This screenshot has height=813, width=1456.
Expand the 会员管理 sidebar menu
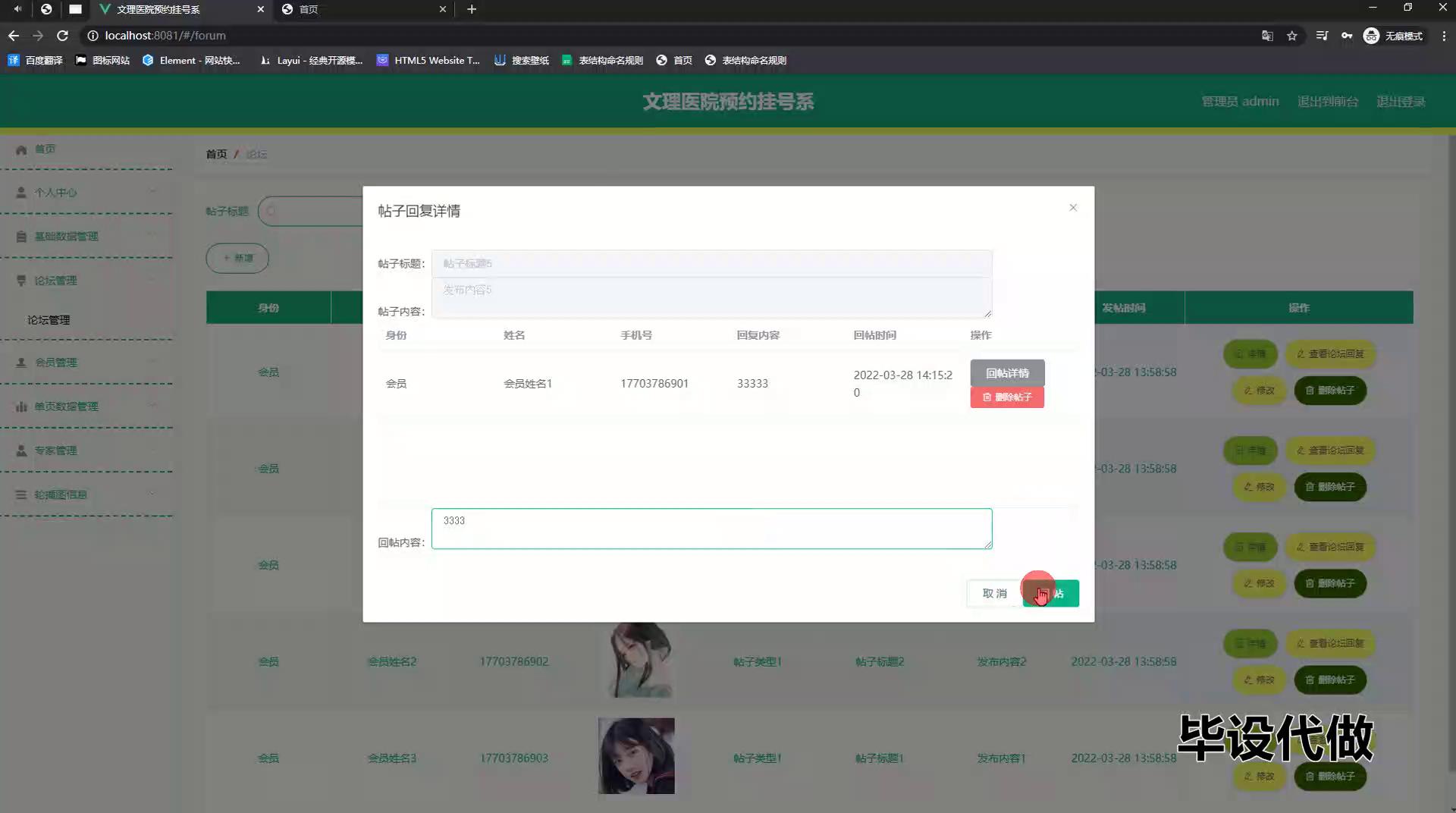coord(86,363)
